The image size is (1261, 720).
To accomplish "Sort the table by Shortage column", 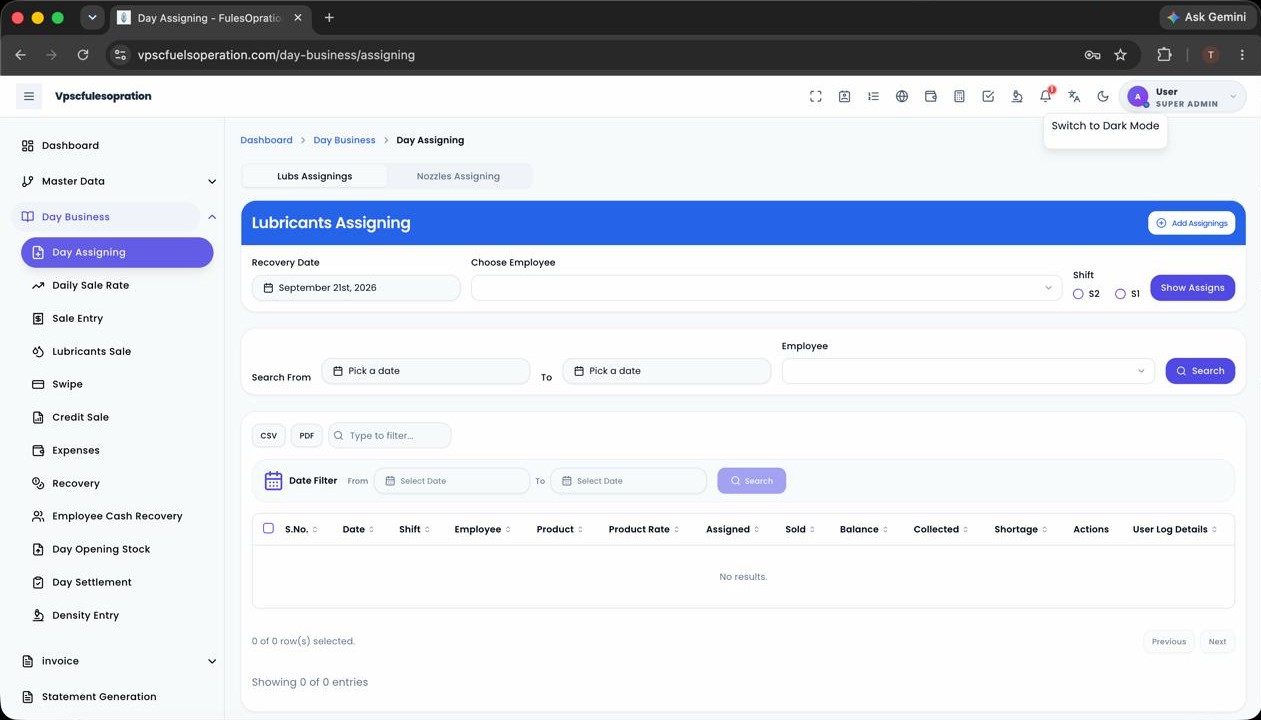I will pyautogui.click(x=1021, y=530).
